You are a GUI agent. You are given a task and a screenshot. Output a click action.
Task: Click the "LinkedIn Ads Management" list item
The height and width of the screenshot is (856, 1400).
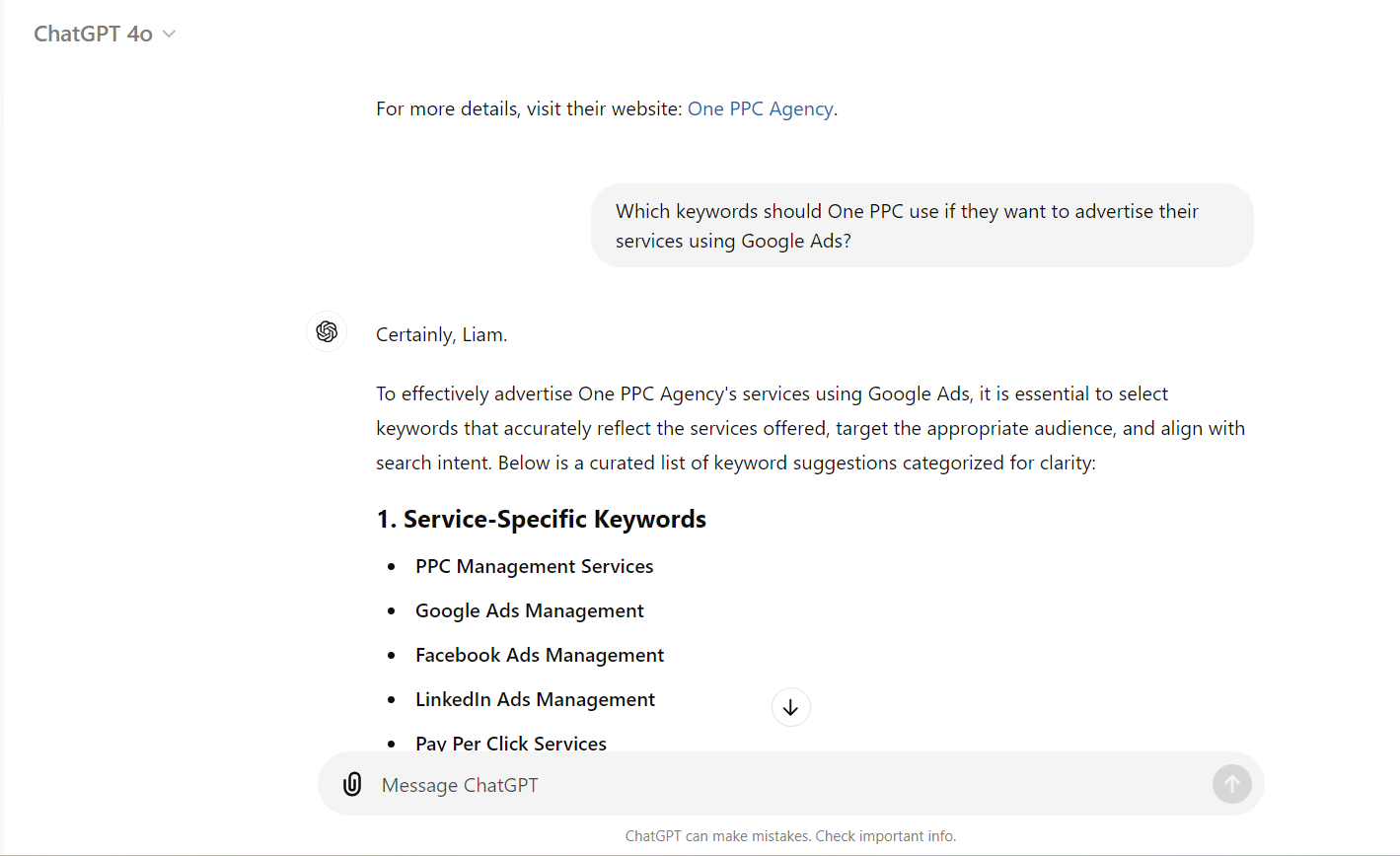535,699
